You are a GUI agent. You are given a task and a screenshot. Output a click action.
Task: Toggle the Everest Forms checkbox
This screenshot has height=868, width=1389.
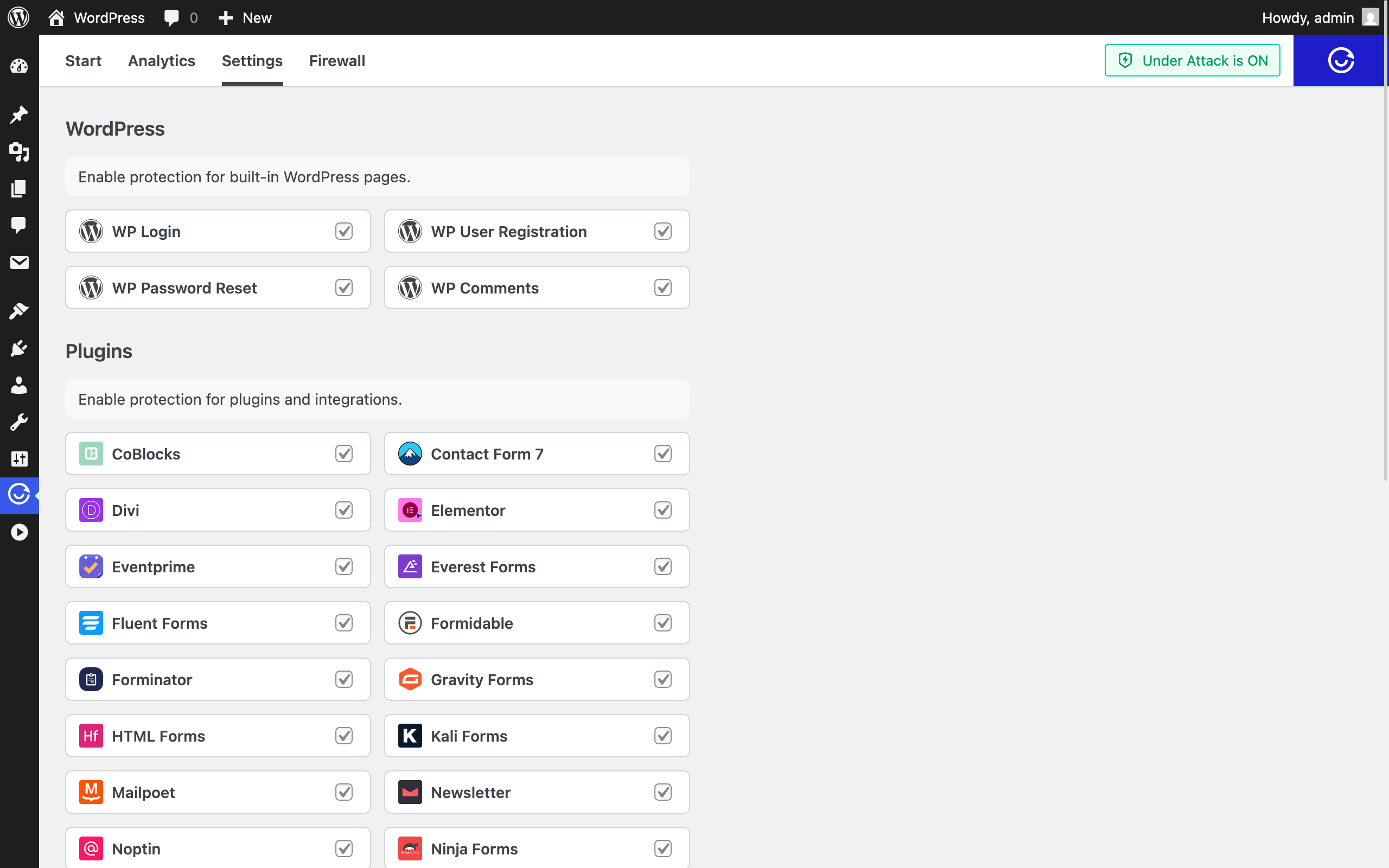point(663,566)
